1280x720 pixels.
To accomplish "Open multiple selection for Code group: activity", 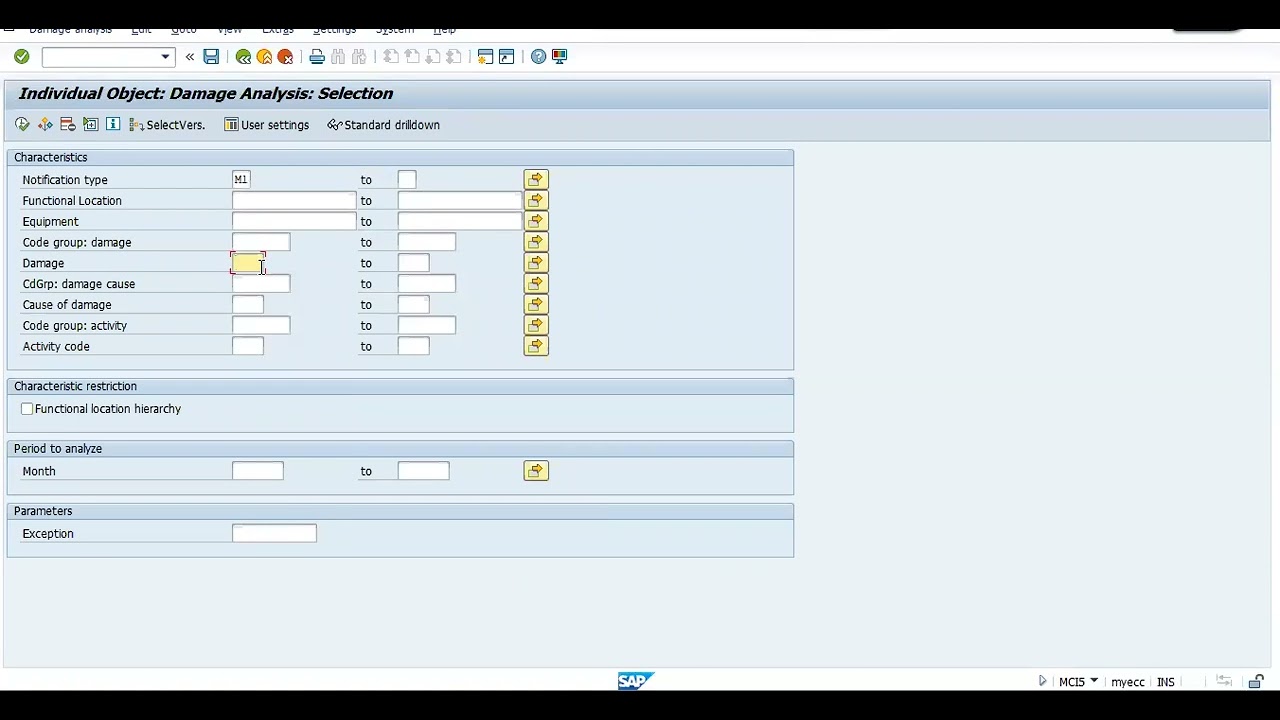I will click(x=536, y=325).
